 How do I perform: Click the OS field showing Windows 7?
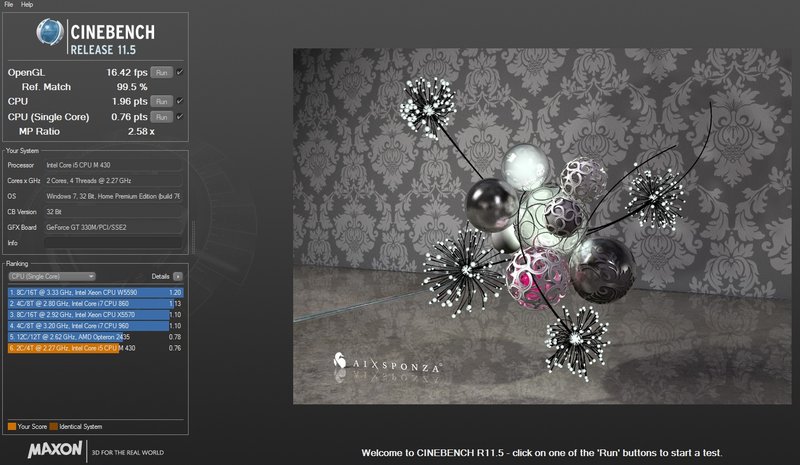pos(113,197)
